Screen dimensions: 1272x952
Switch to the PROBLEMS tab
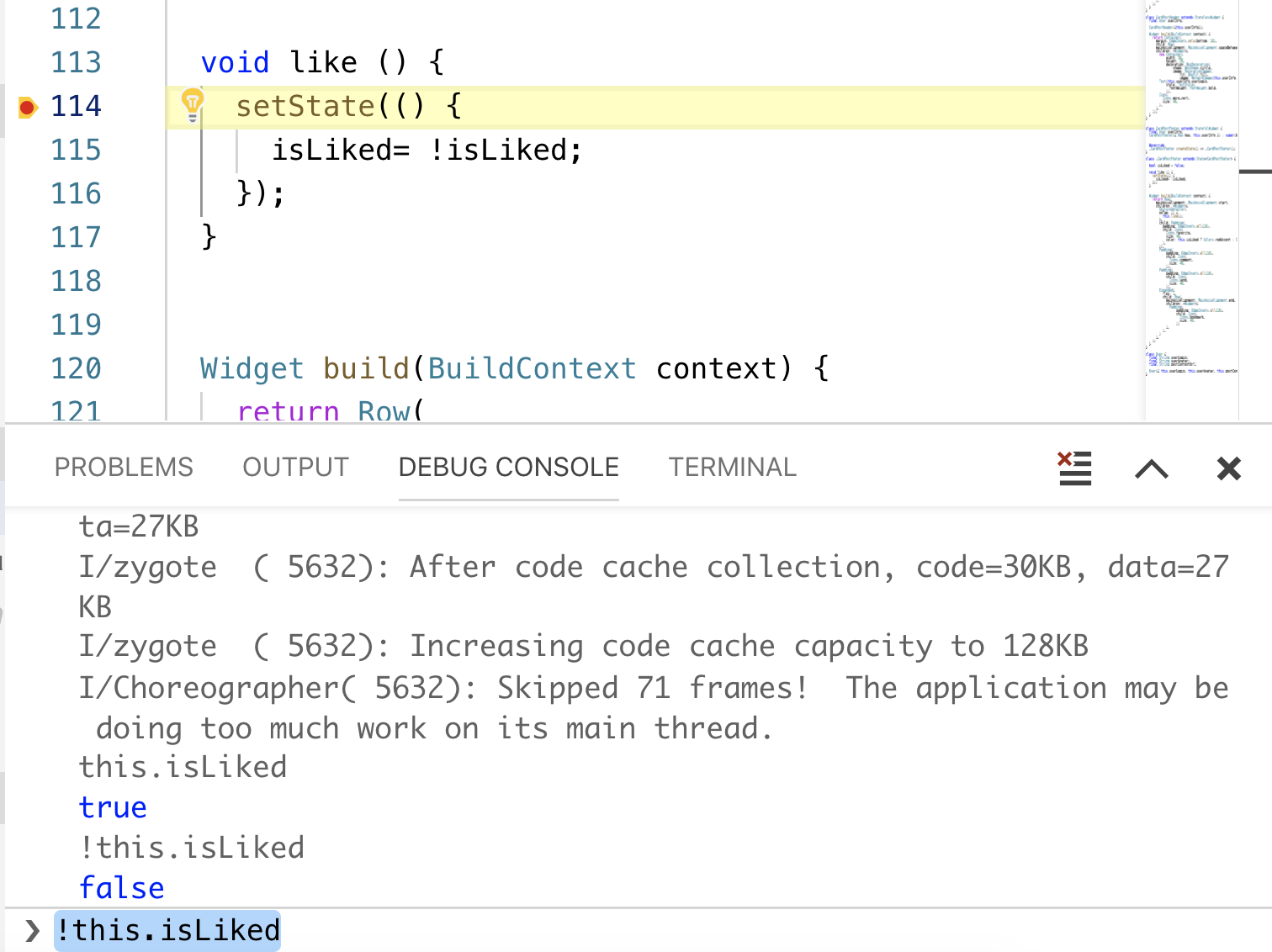tap(124, 467)
